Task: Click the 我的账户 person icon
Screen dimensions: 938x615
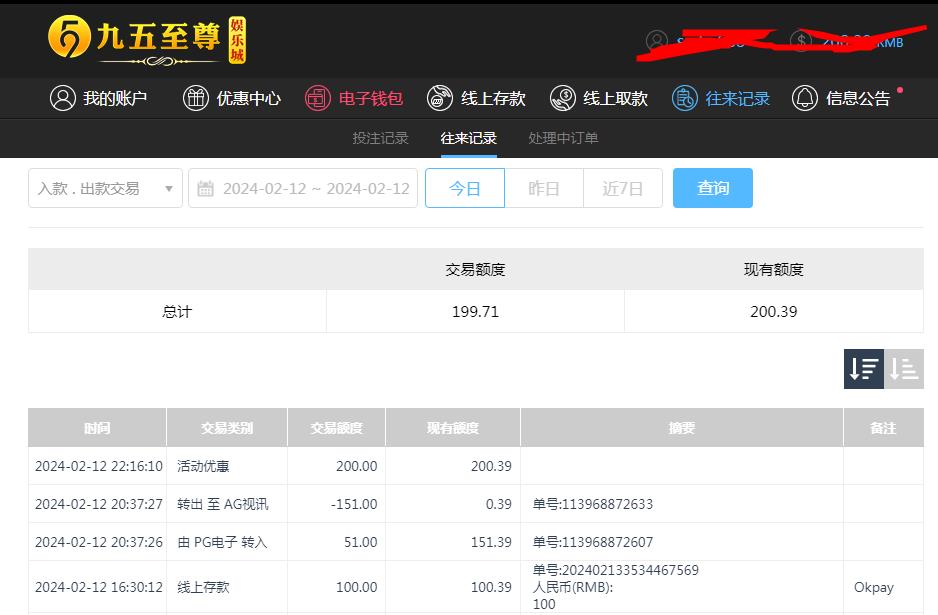Action: coord(63,98)
